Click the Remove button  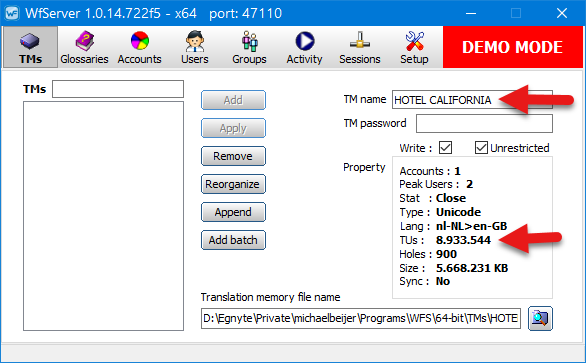click(x=233, y=156)
